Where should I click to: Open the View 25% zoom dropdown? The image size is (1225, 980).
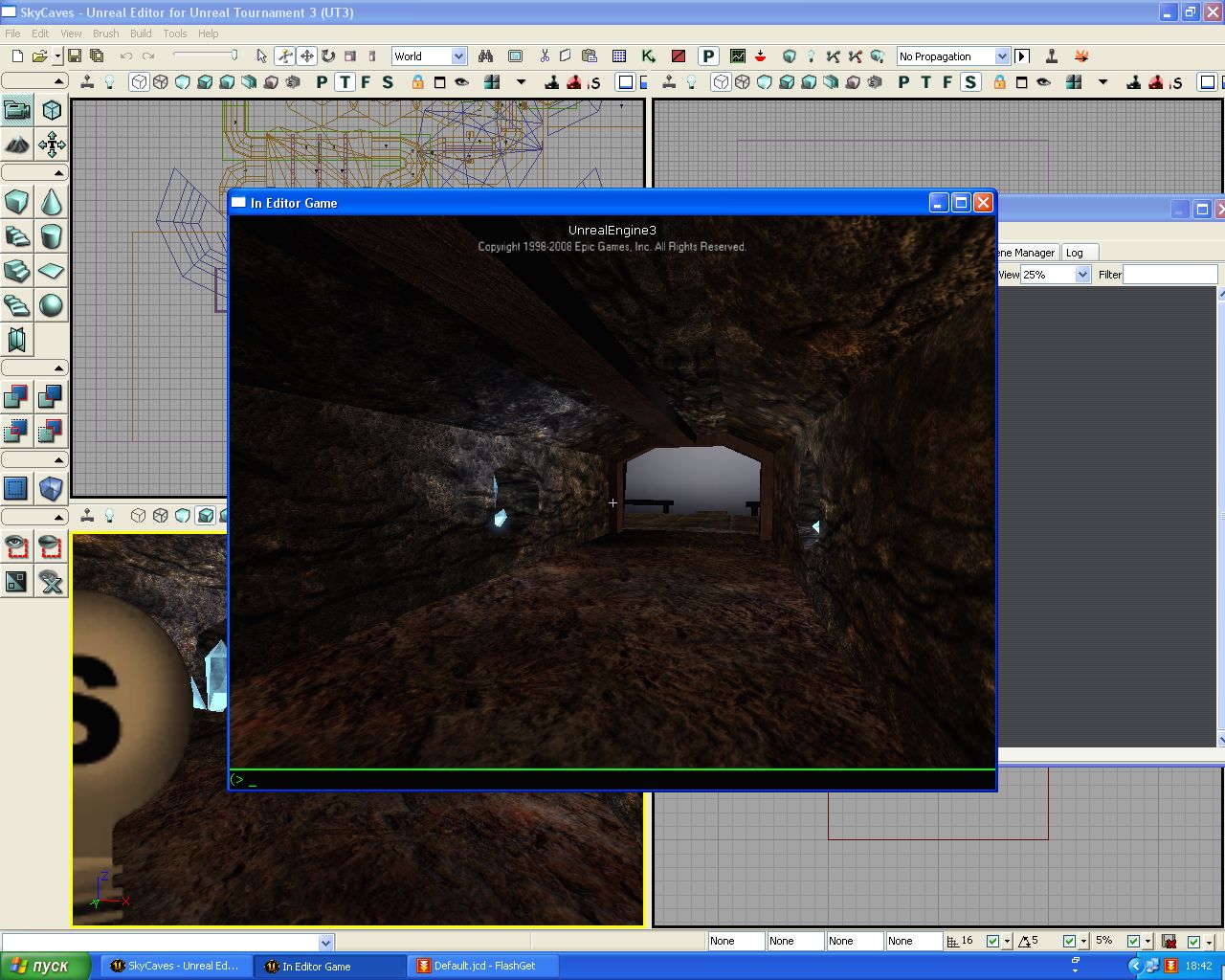click(1082, 275)
